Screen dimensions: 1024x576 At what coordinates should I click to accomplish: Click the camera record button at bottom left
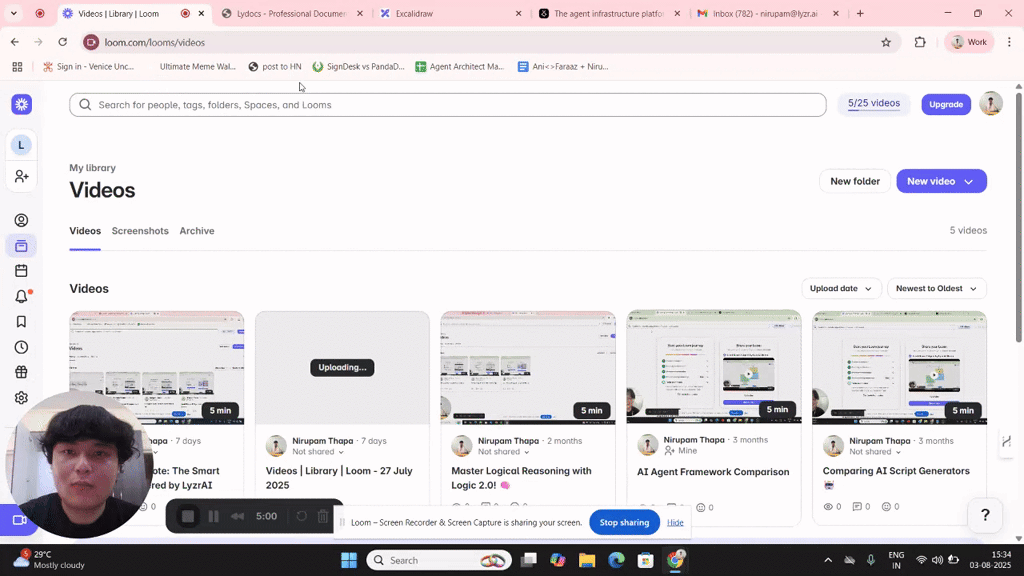tap(19, 520)
